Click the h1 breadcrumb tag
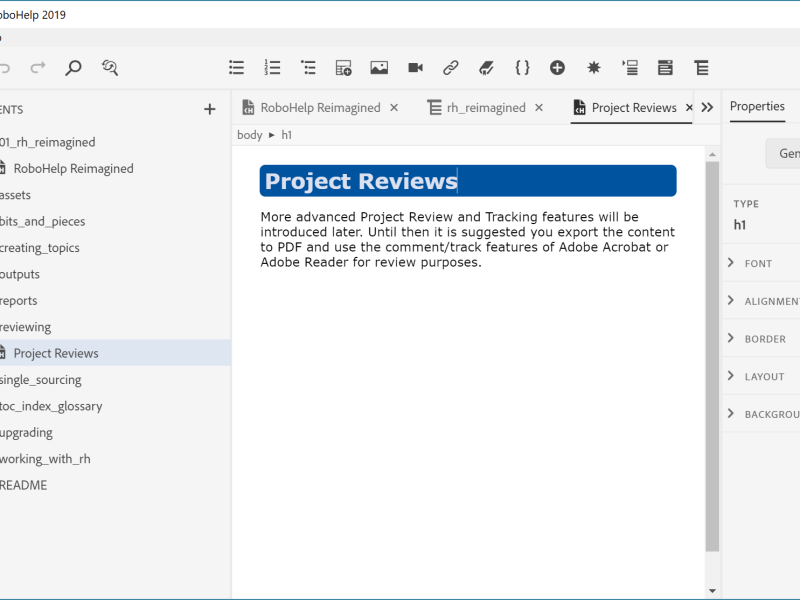The image size is (800, 600). tap(287, 135)
